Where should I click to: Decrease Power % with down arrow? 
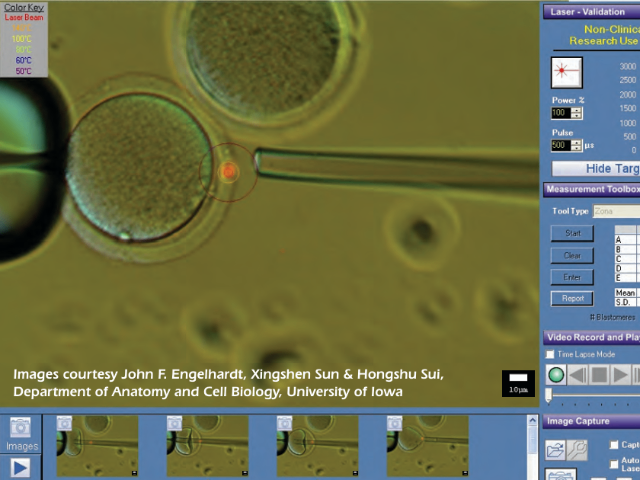(x=576, y=116)
